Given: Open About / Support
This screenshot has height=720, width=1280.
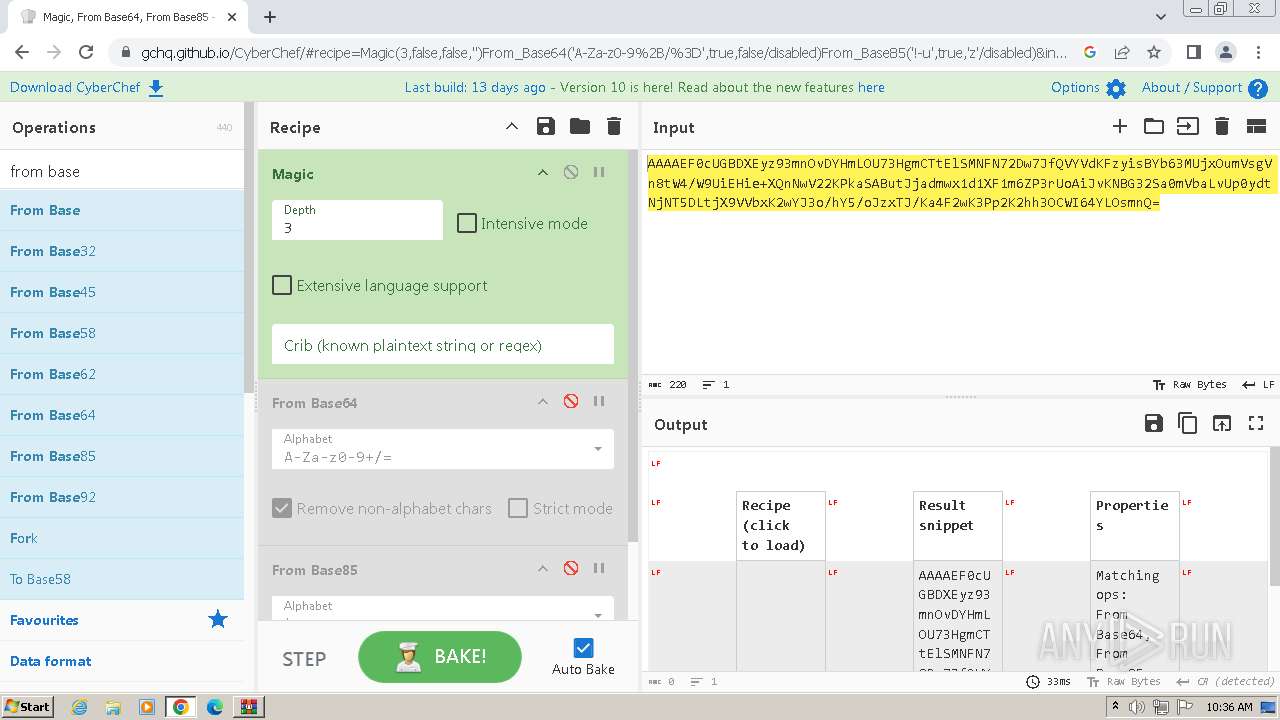Looking at the screenshot, I should [x=1205, y=87].
